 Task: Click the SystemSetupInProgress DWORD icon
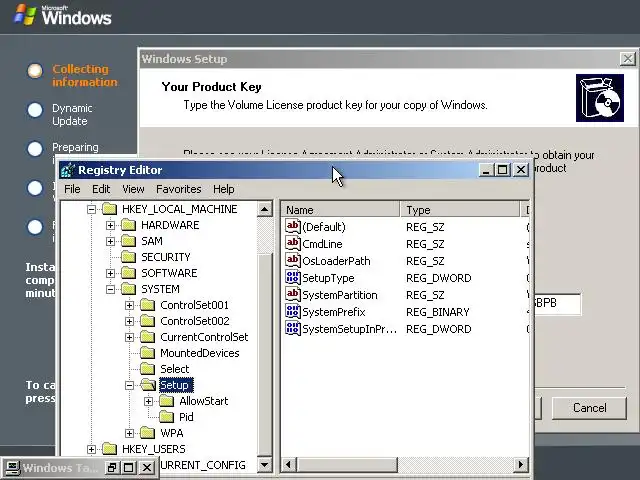293,329
